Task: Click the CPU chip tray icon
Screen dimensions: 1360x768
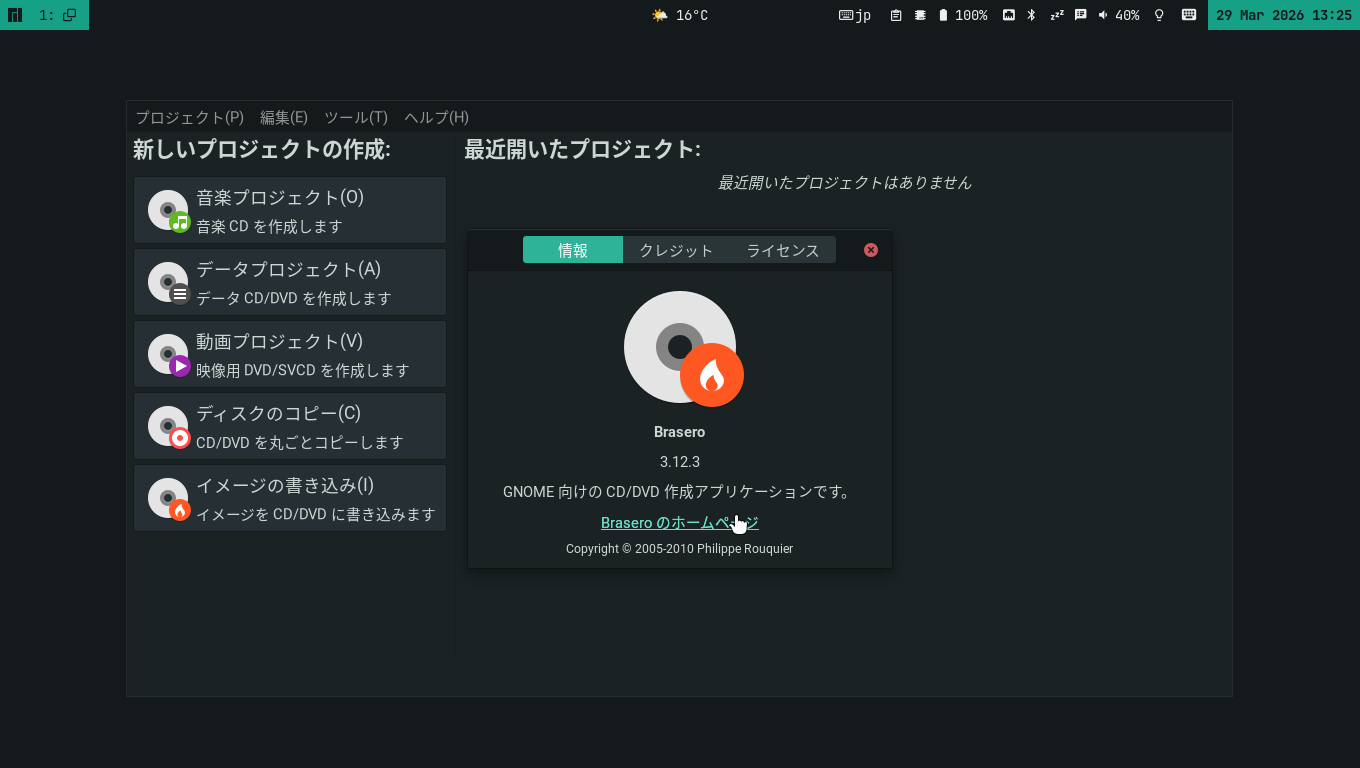Action: (x=920, y=15)
